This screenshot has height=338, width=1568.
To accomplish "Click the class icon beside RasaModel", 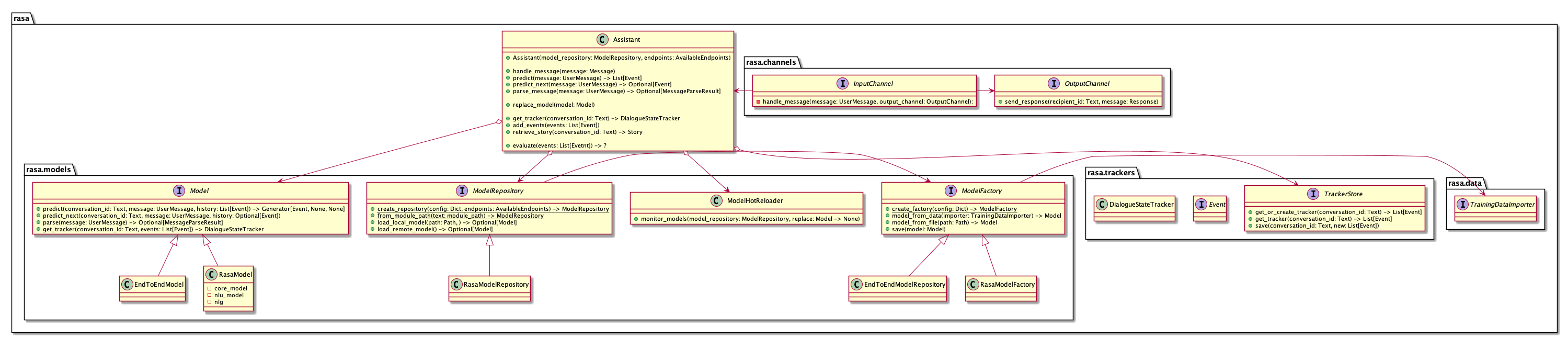I will (211, 275).
